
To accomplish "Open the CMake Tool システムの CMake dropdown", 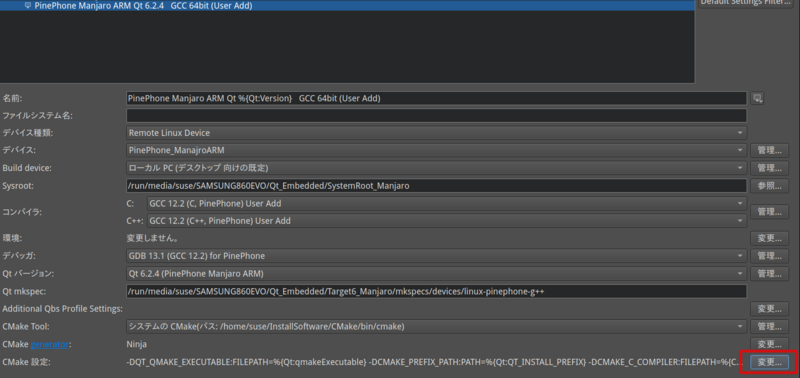I will pos(436,326).
